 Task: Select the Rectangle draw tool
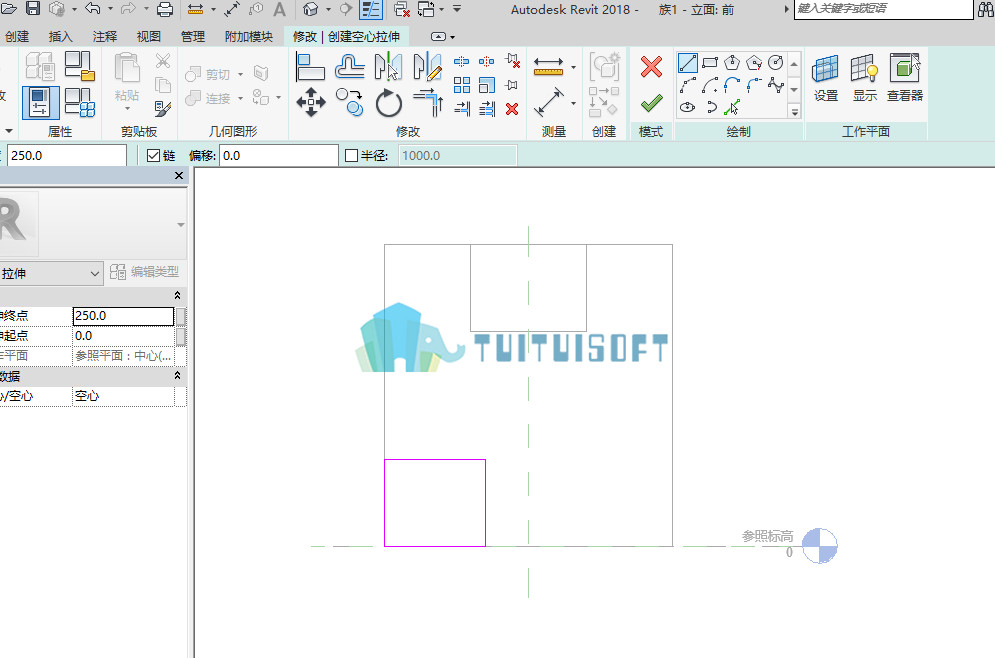(x=710, y=63)
